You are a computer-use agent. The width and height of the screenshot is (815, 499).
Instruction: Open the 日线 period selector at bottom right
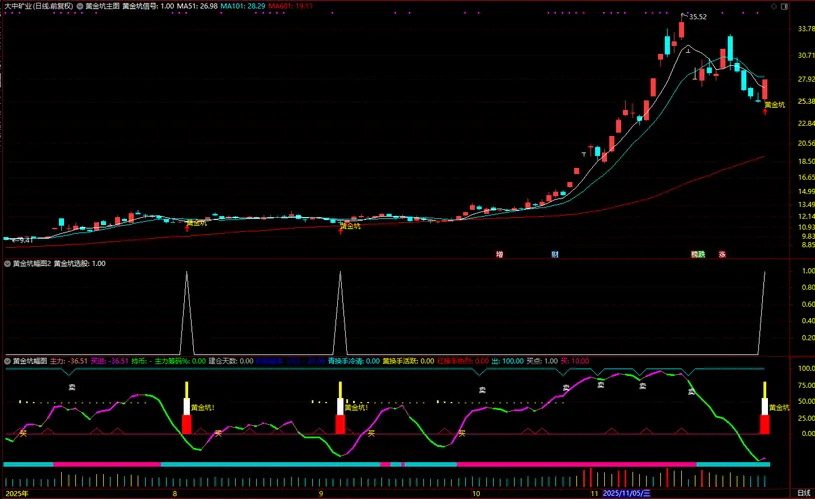tap(804, 493)
